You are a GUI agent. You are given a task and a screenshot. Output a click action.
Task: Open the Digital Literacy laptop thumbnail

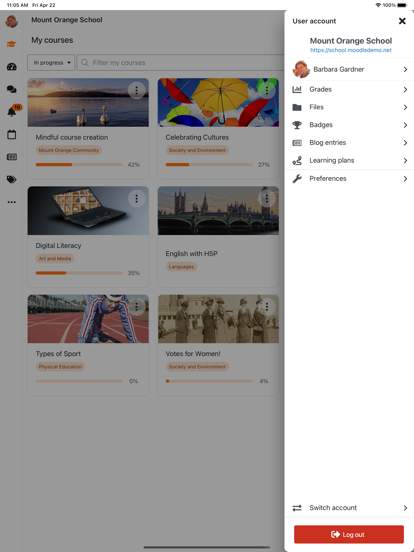tap(88, 211)
